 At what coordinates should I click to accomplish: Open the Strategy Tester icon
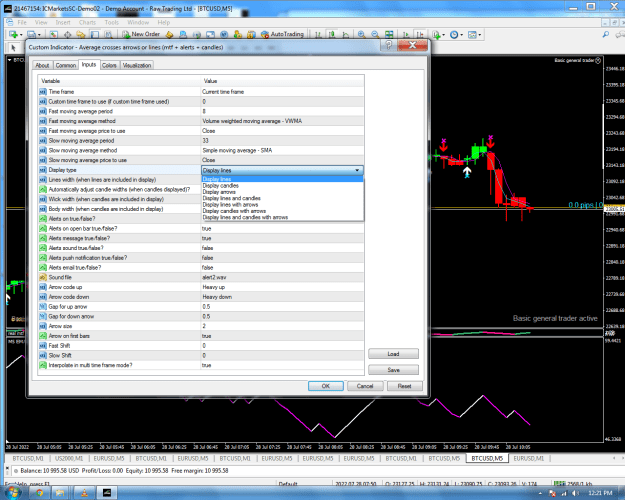coord(108,35)
